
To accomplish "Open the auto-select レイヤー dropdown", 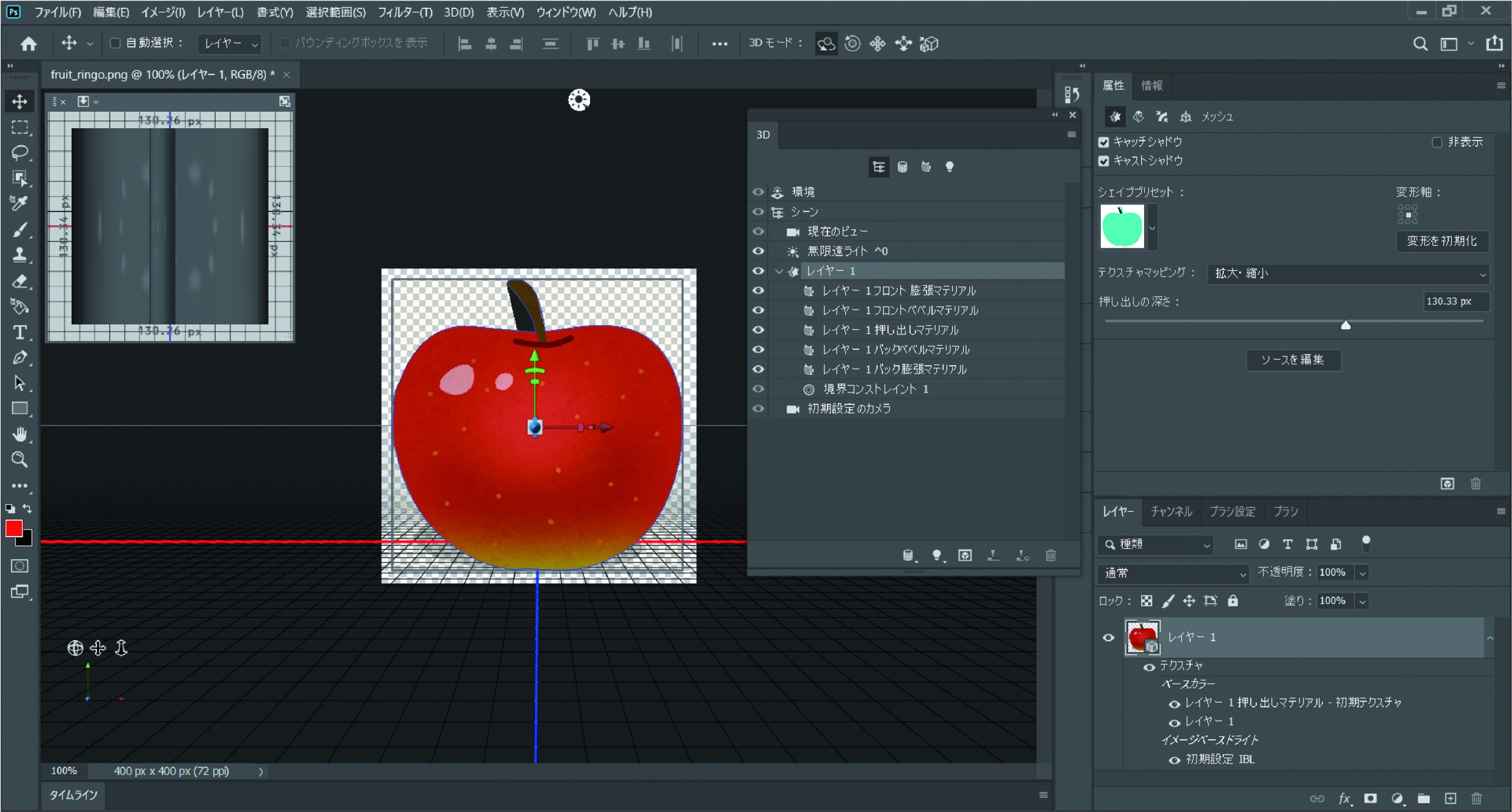I will (230, 43).
